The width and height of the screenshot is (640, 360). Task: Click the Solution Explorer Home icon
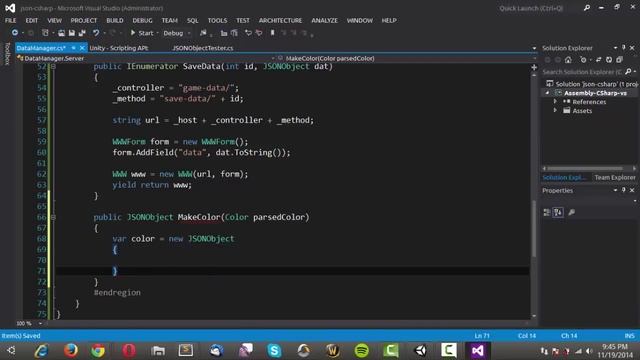tap(568, 60)
